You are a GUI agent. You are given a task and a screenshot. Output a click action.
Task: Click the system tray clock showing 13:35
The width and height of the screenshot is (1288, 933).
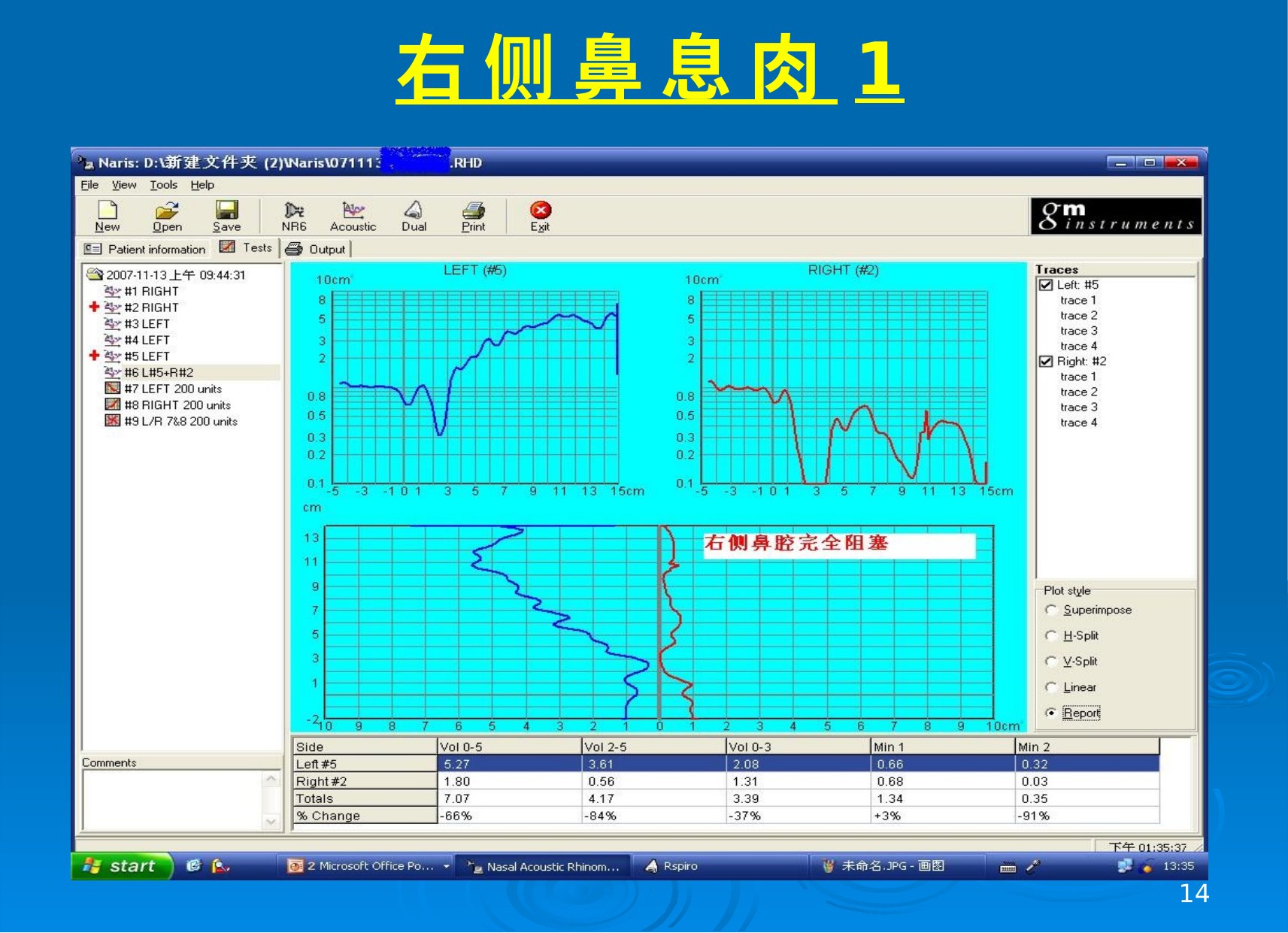click(1177, 866)
